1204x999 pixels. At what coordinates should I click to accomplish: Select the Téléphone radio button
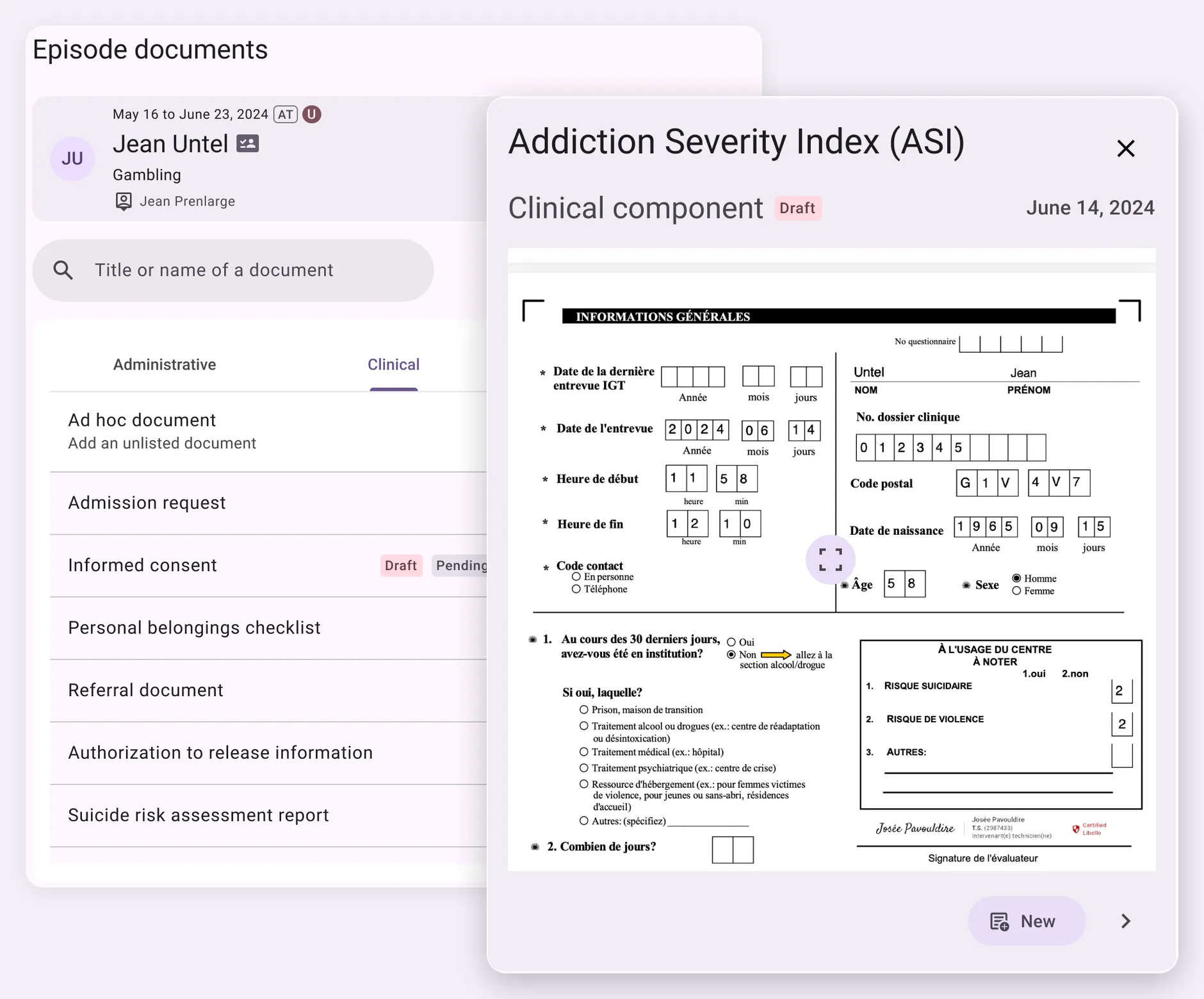(x=576, y=589)
